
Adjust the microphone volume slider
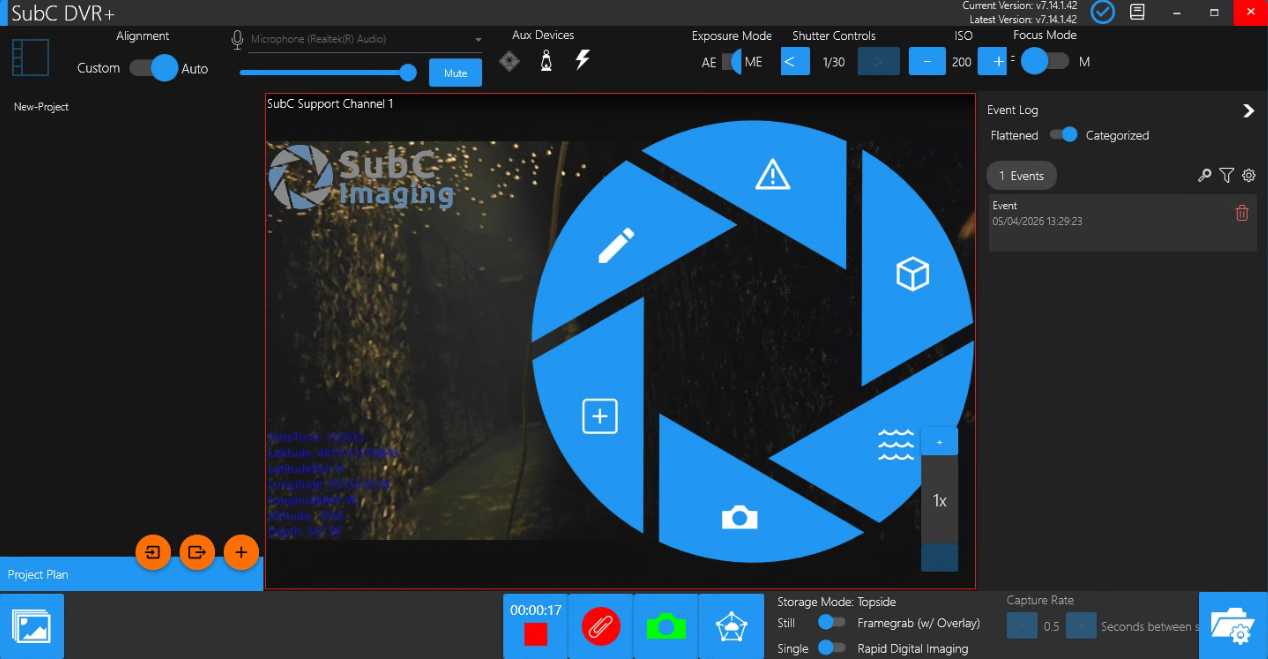(328, 72)
